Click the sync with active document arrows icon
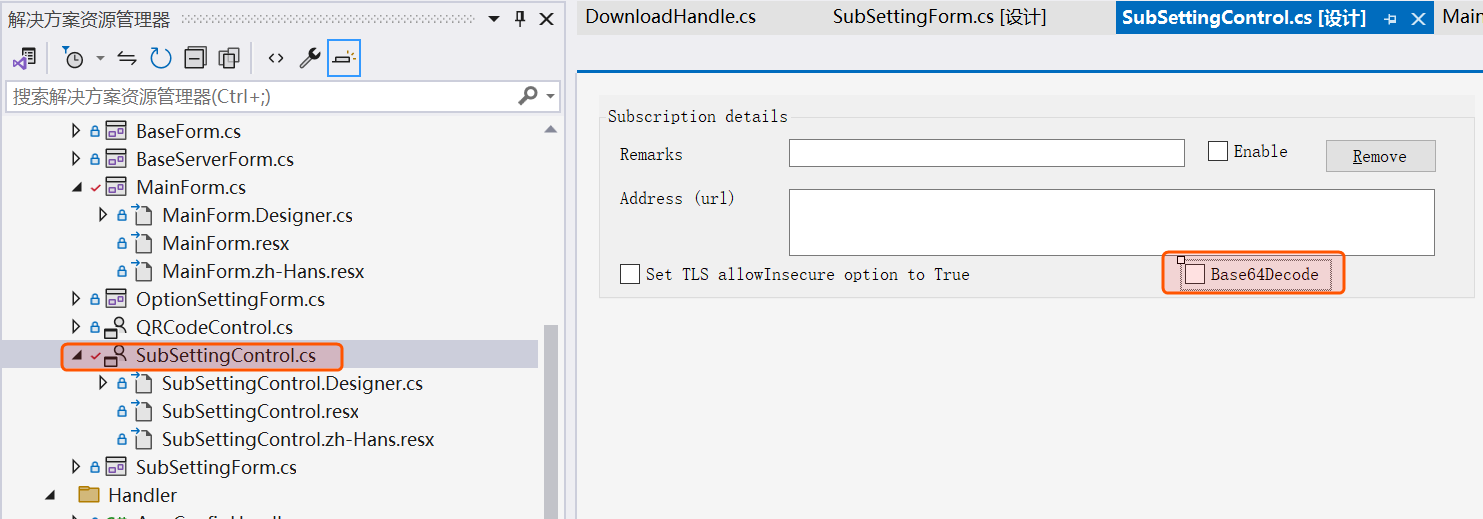This screenshot has width=1483, height=519. (127, 58)
